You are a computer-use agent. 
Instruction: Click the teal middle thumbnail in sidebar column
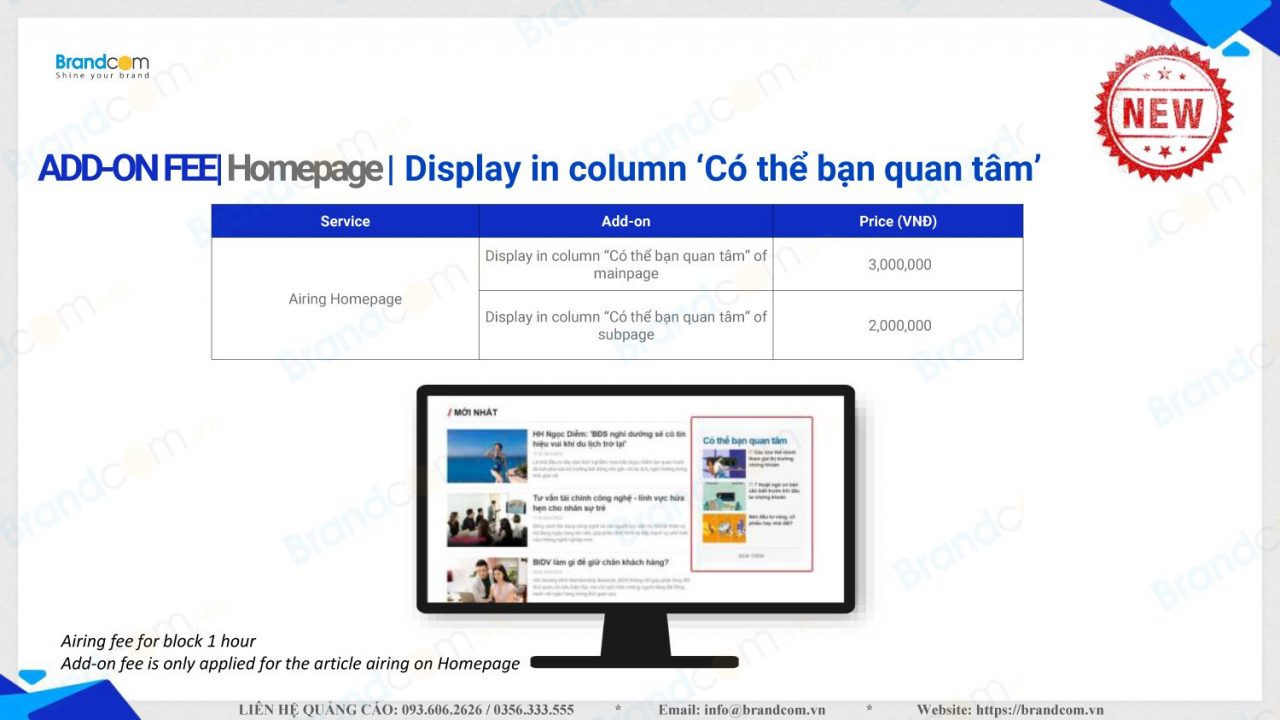coord(724,495)
